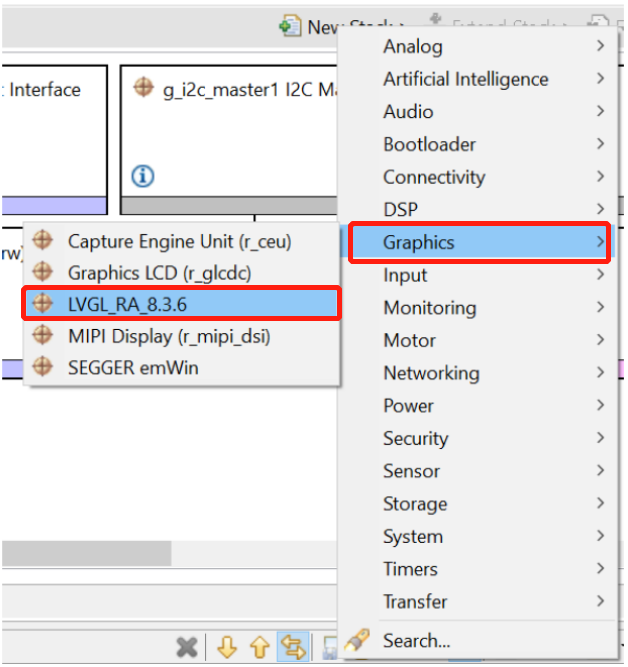The height and width of the screenshot is (667, 628).
Task: Click the g_i2c_master1 module icon
Action: click(143, 88)
